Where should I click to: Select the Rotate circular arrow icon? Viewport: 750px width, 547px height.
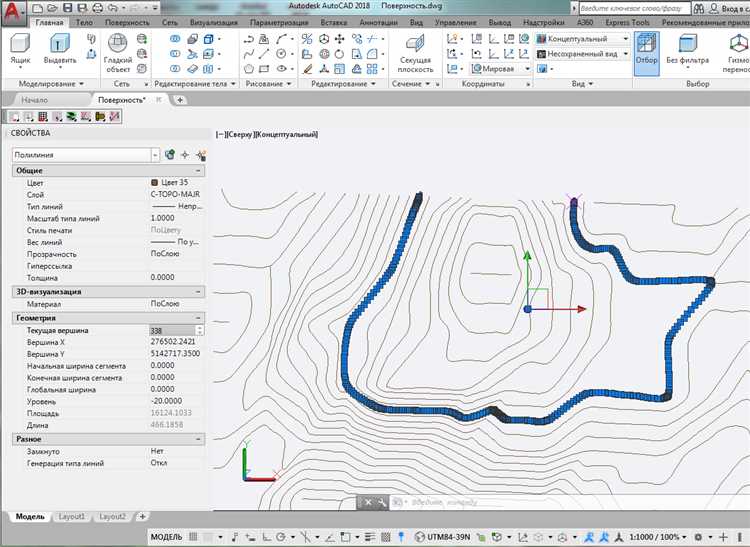tap(339, 54)
